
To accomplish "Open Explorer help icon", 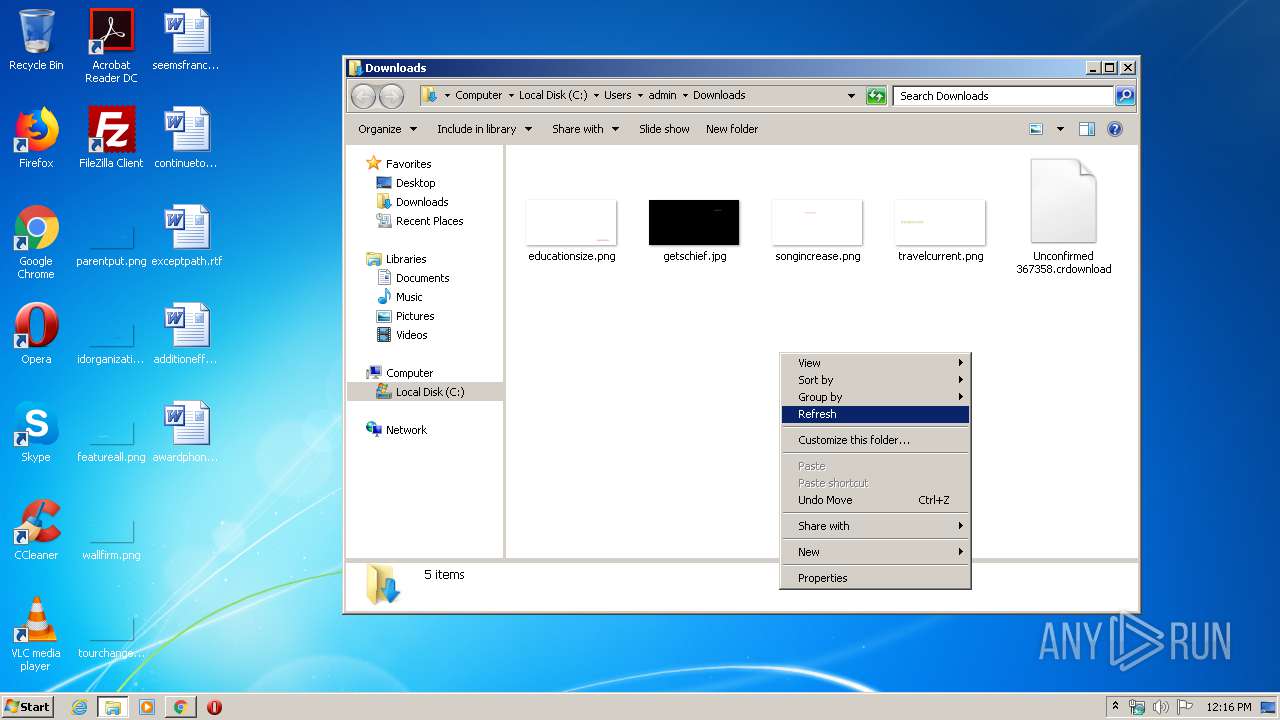I will coord(1115,129).
